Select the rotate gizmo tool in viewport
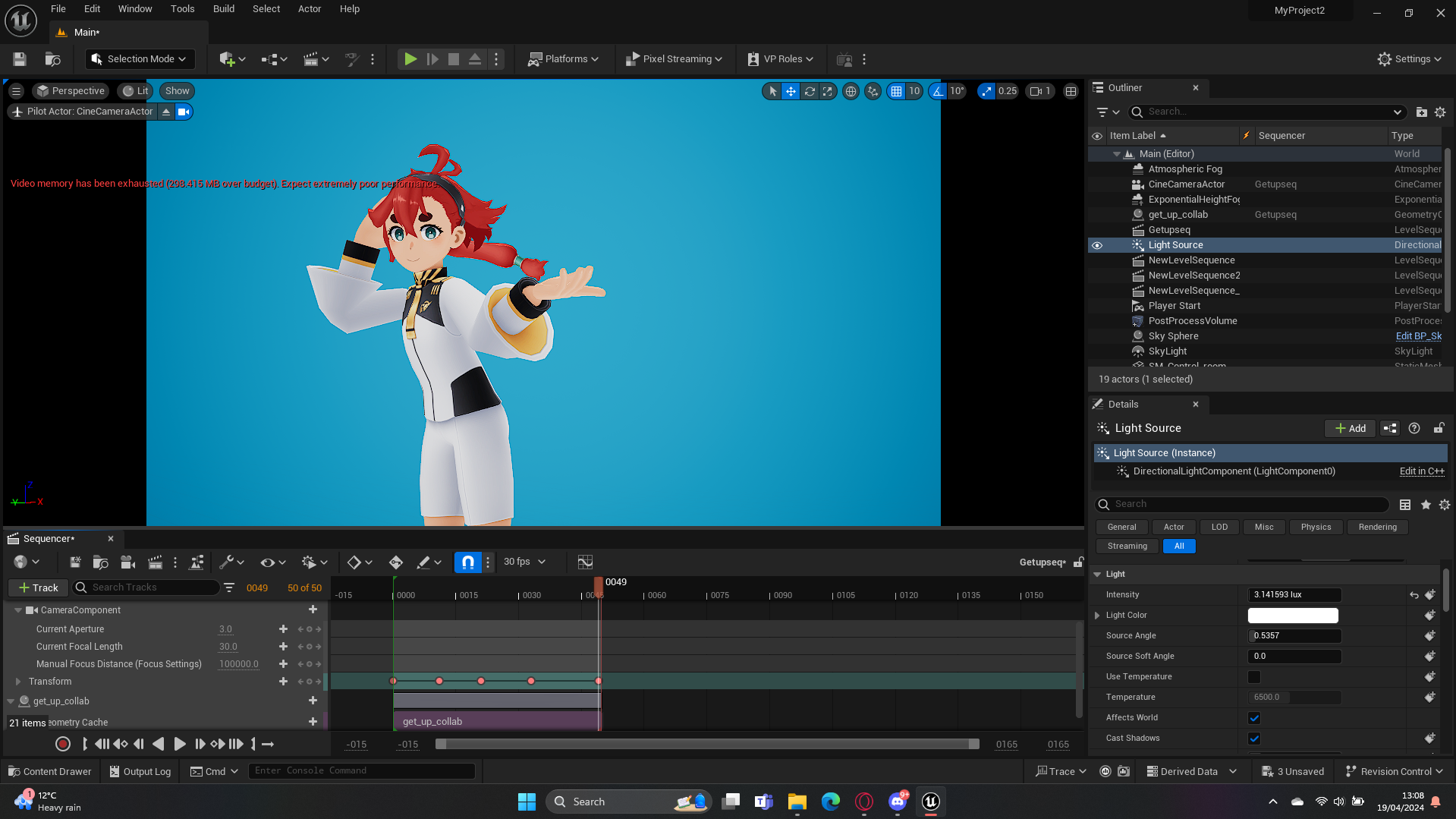The width and height of the screenshot is (1456, 819). point(810,91)
